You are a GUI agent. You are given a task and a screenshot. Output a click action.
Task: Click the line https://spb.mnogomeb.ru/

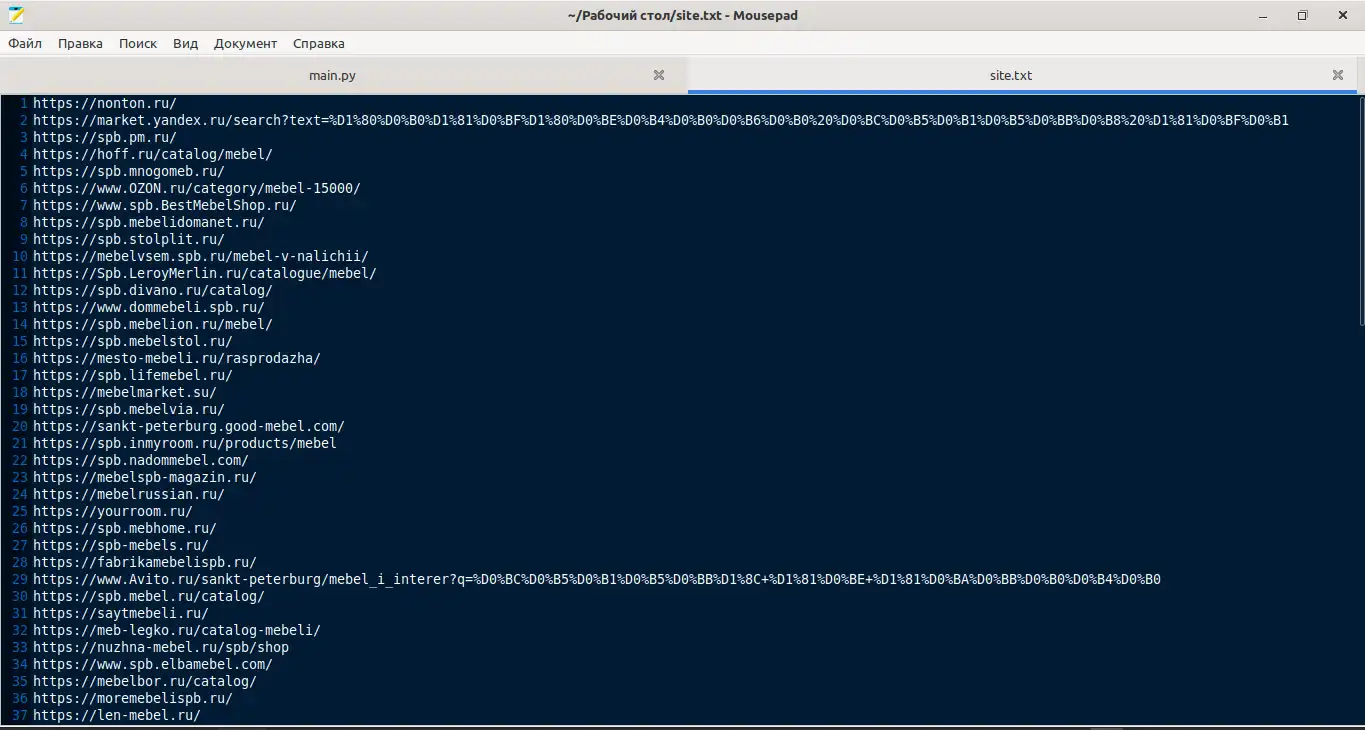[x=129, y=171]
